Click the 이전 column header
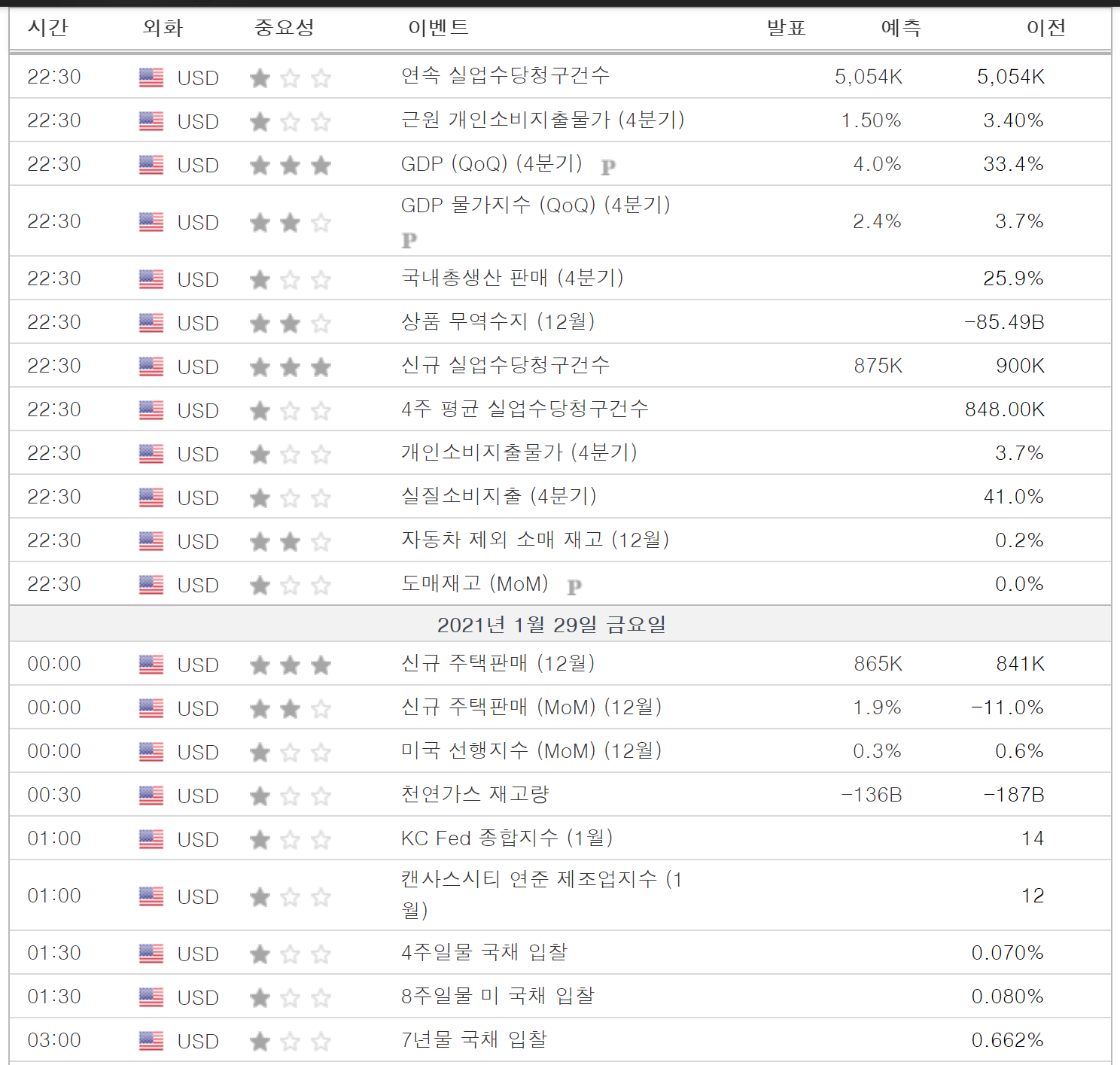1120x1065 pixels. [1046, 28]
